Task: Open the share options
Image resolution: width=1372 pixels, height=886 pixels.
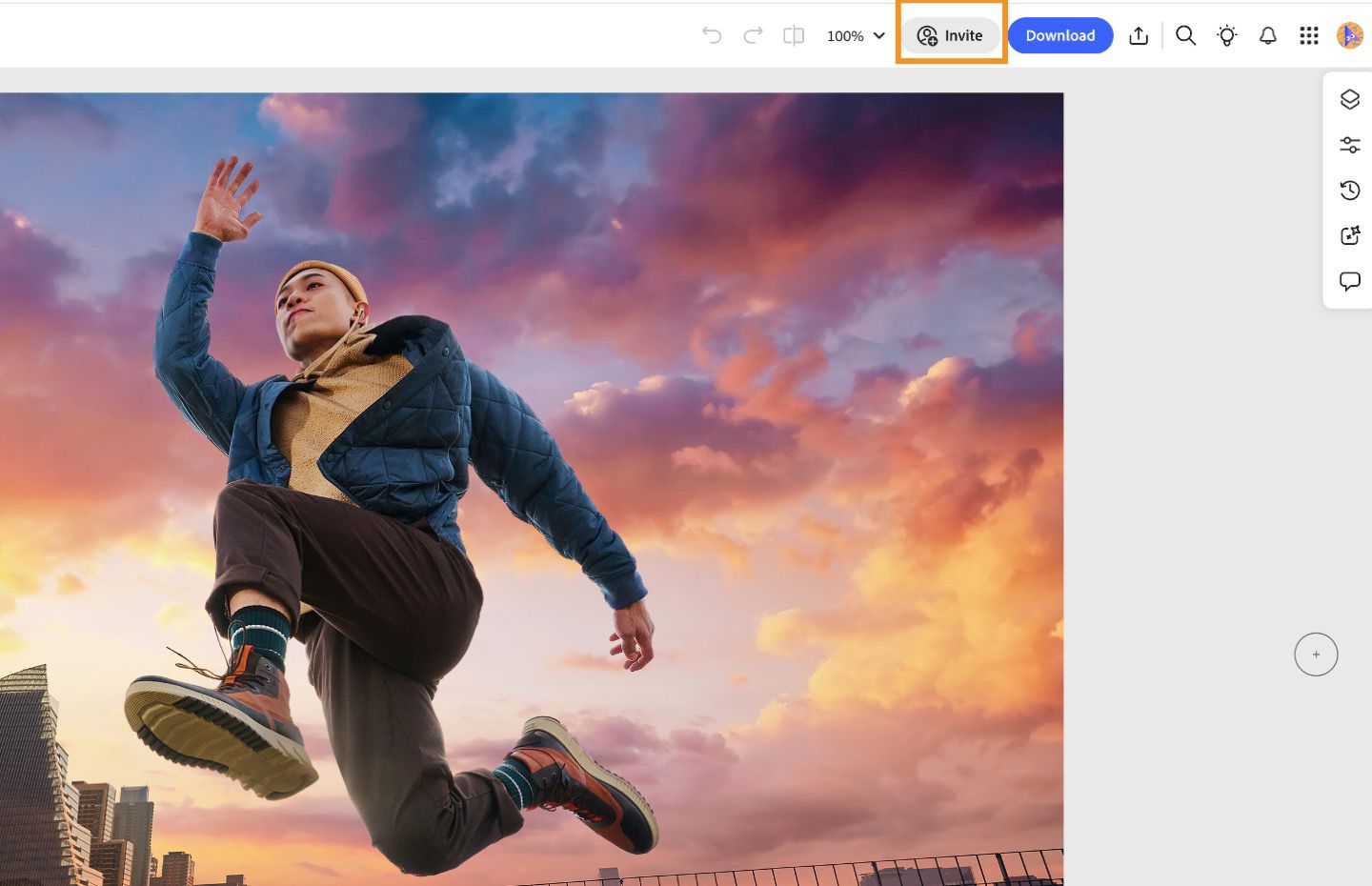Action: [1138, 34]
